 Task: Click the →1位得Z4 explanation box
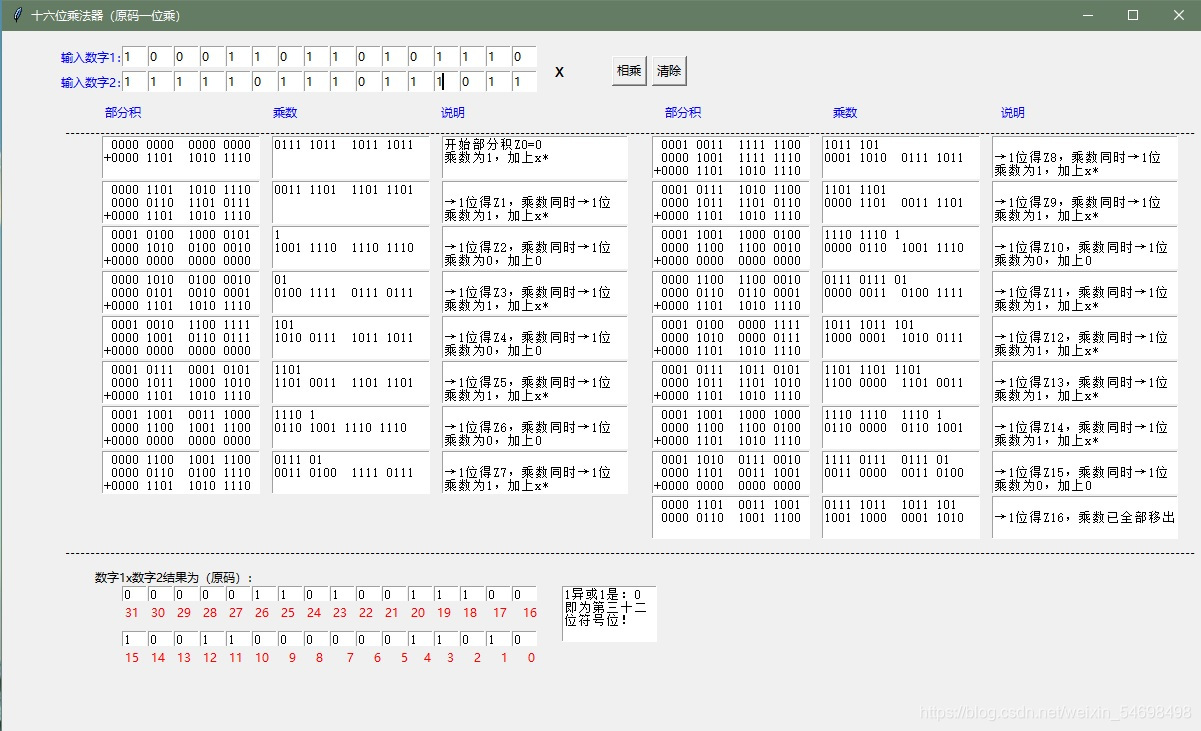[535, 337]
